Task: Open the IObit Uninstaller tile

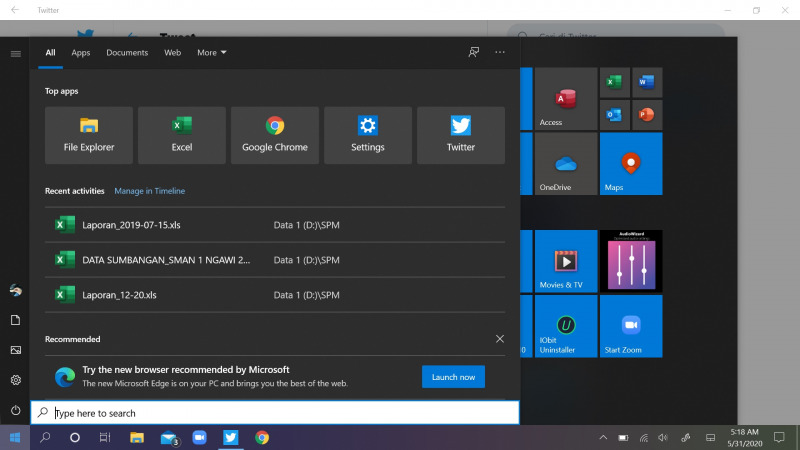Action: tap(566, 326)
